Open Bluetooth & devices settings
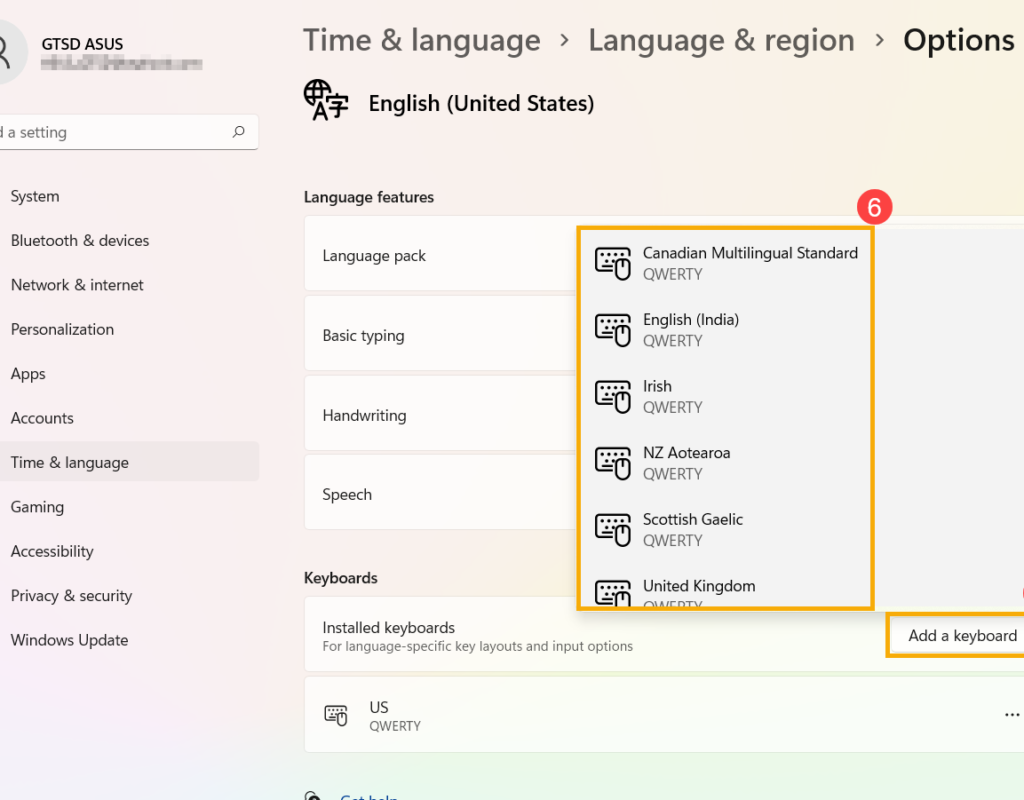The width and height of the screenshot is (1024, 800). coord(80,241)
